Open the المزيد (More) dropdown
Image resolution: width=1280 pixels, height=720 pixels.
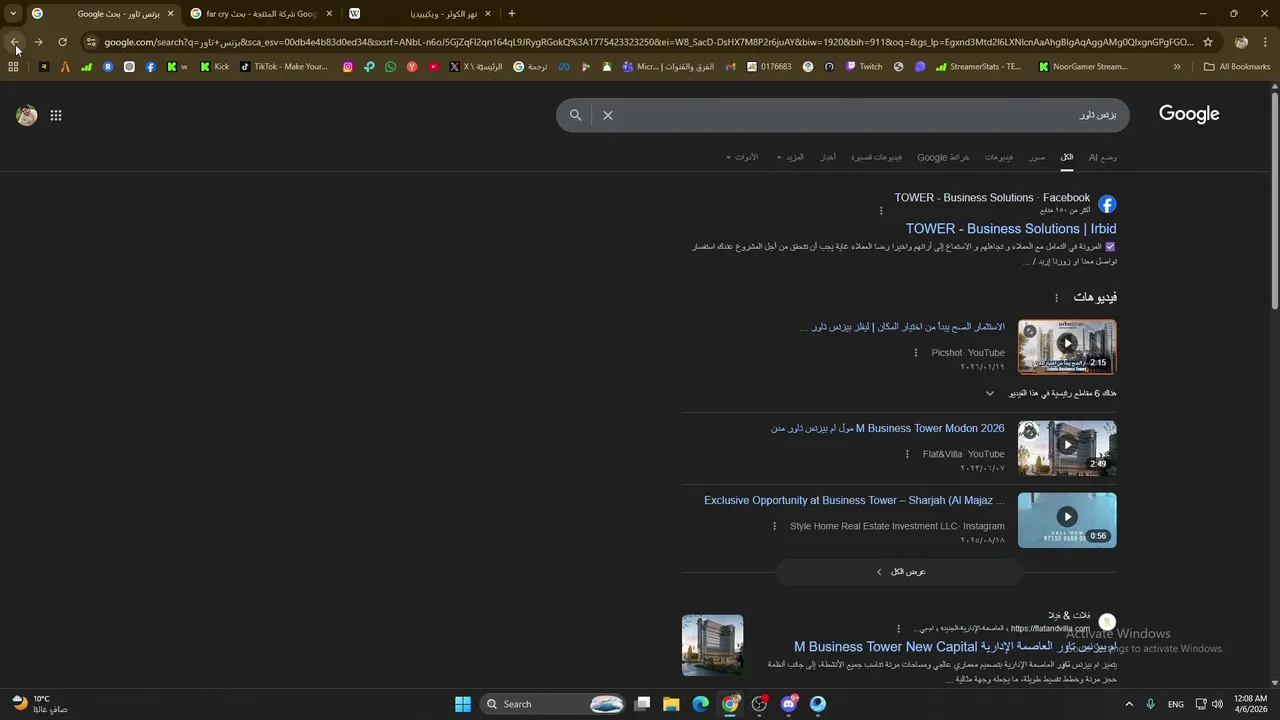791,157
